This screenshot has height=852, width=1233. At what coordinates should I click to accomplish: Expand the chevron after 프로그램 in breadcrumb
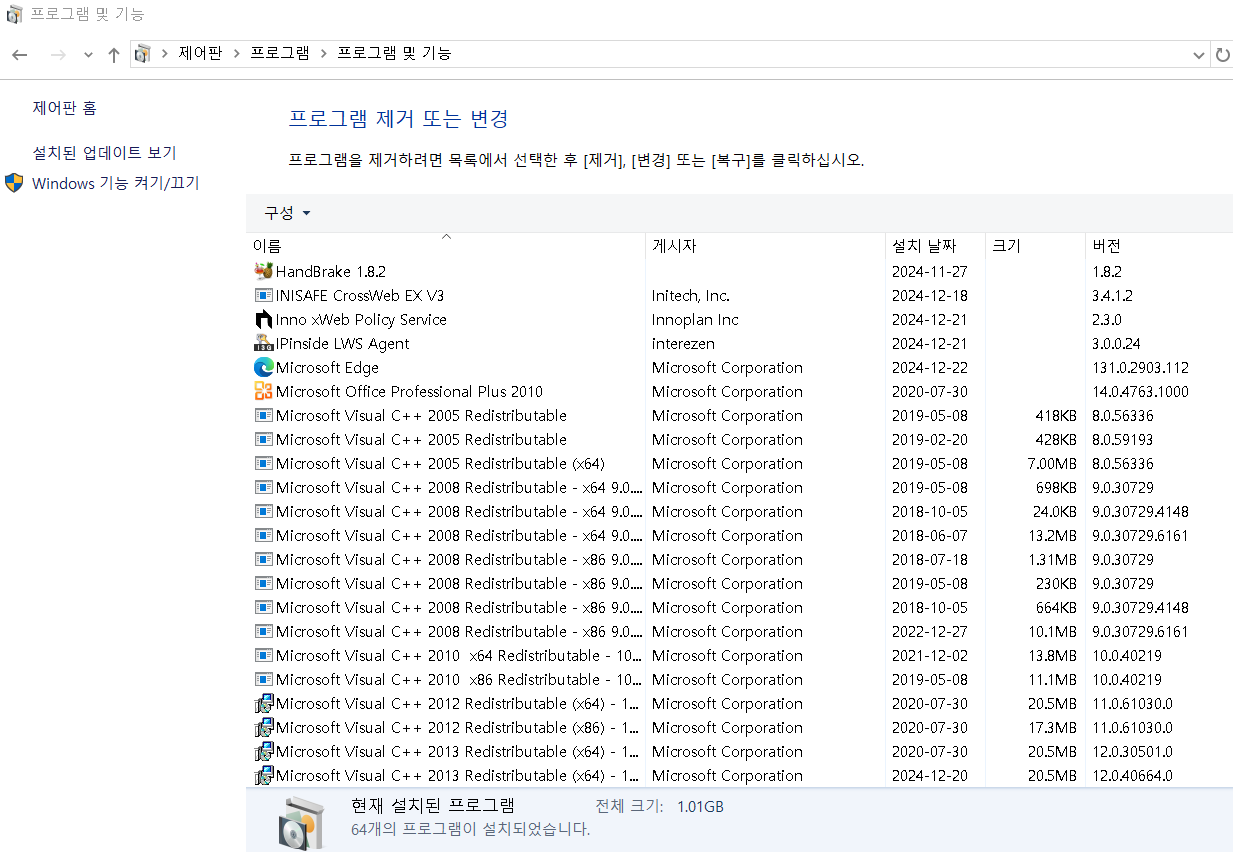(x=324, y=54)
